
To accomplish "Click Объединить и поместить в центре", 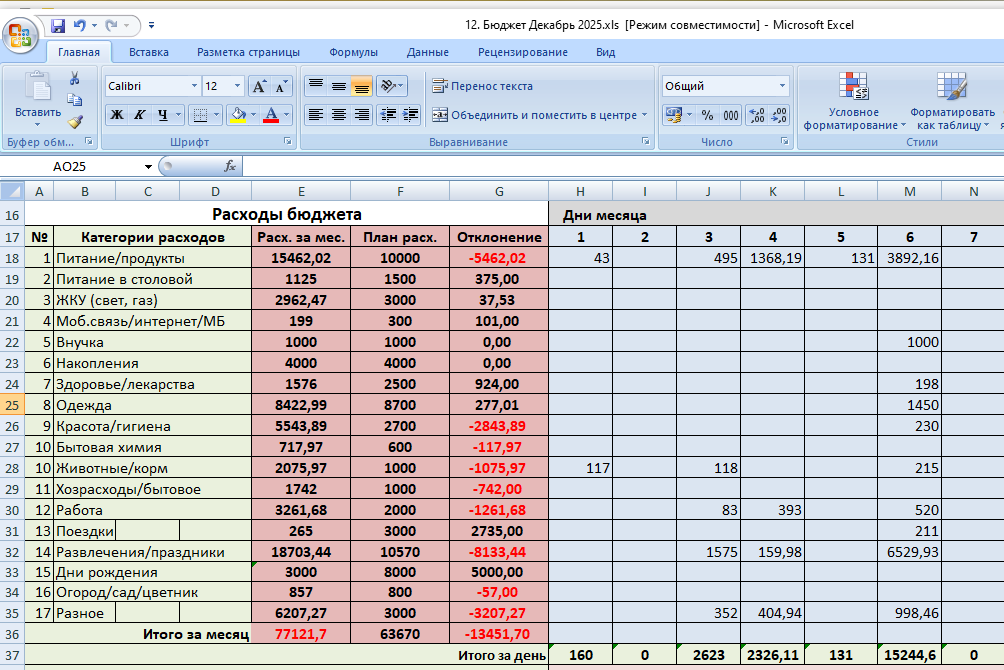I will pos(535,115).
